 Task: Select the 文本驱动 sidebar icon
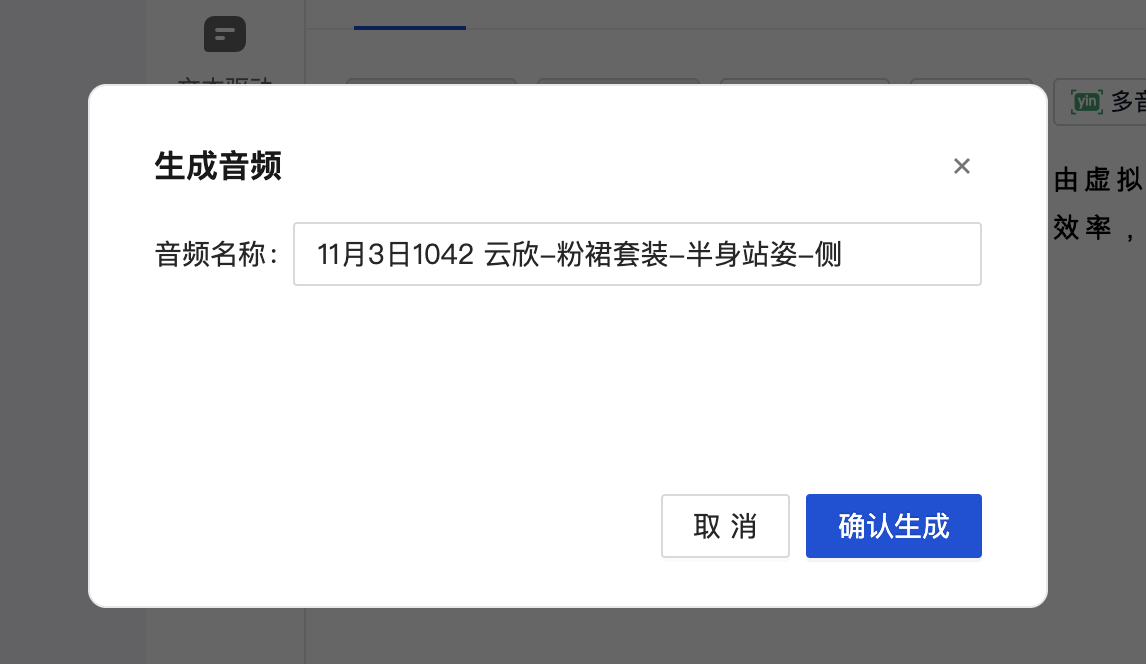tap(224, 34)
